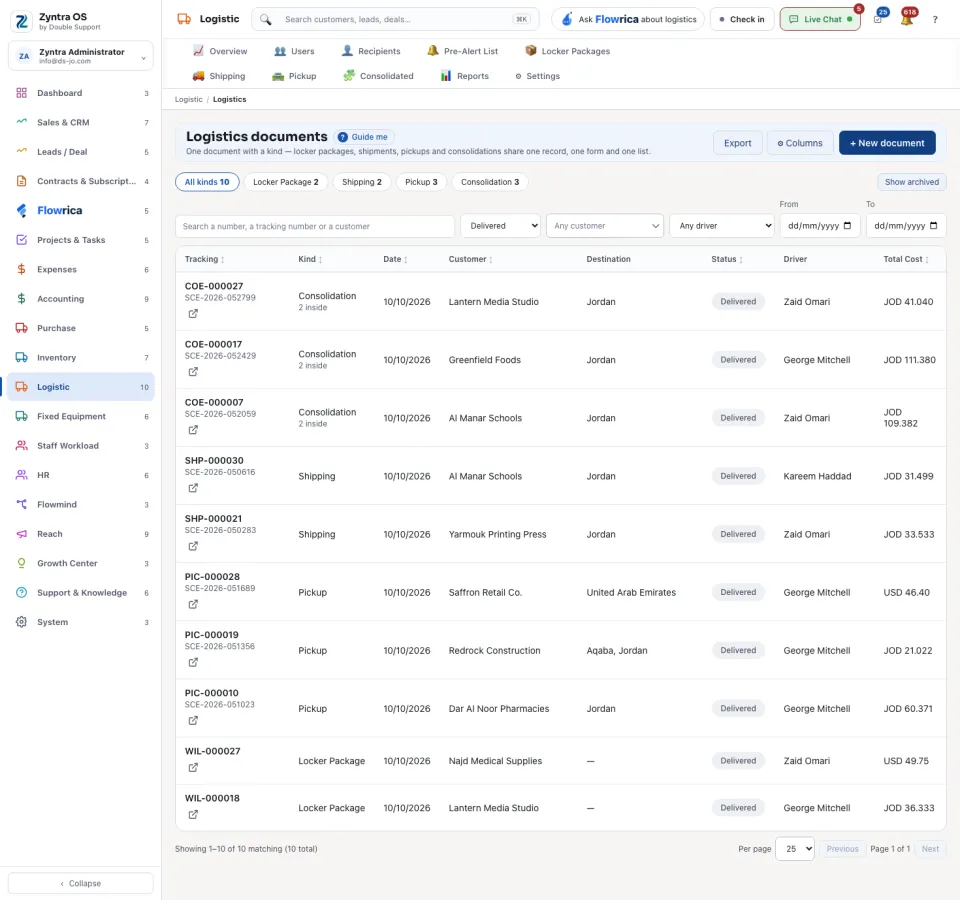Open Inventory in the sidebar

[81, 358]
